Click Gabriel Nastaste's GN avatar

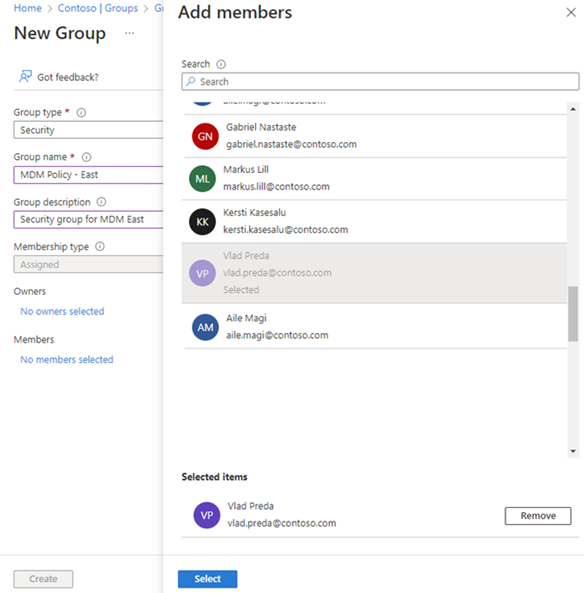[x=205, y=136]
